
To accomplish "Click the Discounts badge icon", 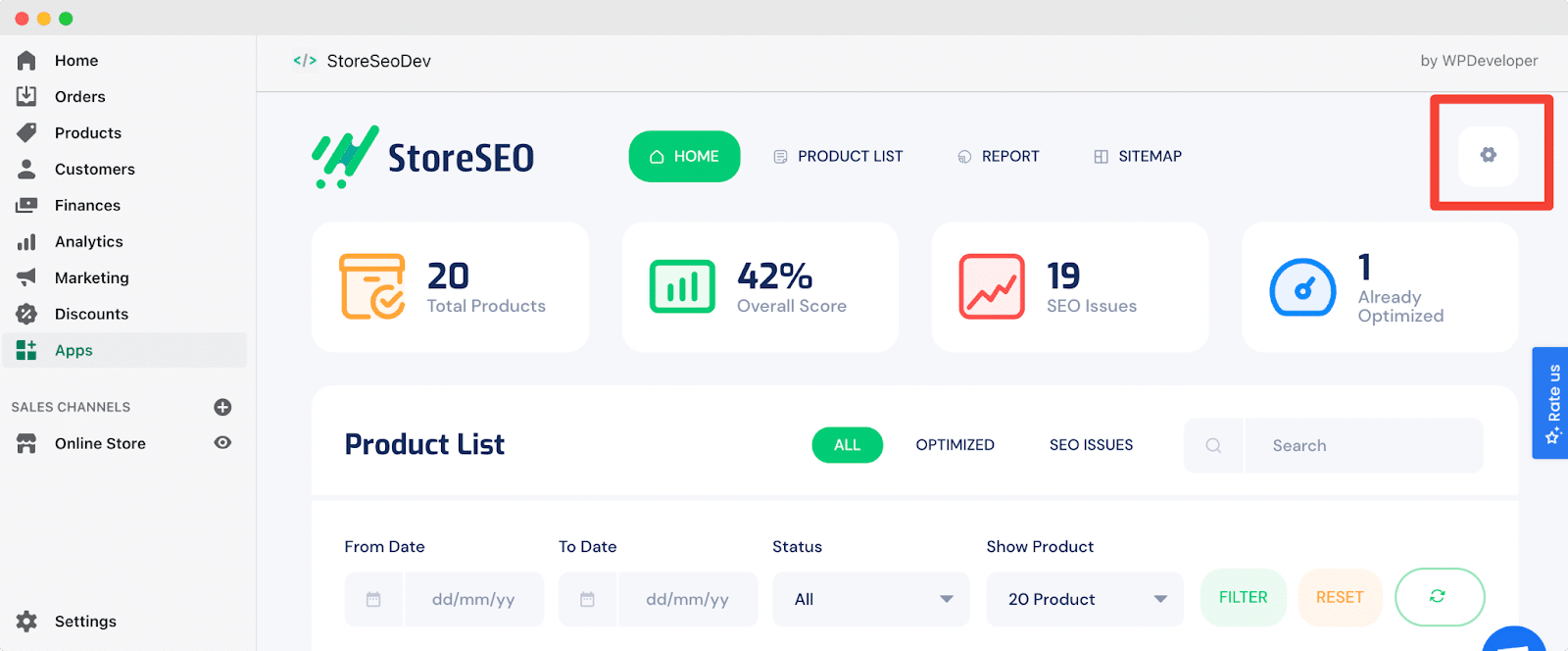I will click(x=26, y=314).
